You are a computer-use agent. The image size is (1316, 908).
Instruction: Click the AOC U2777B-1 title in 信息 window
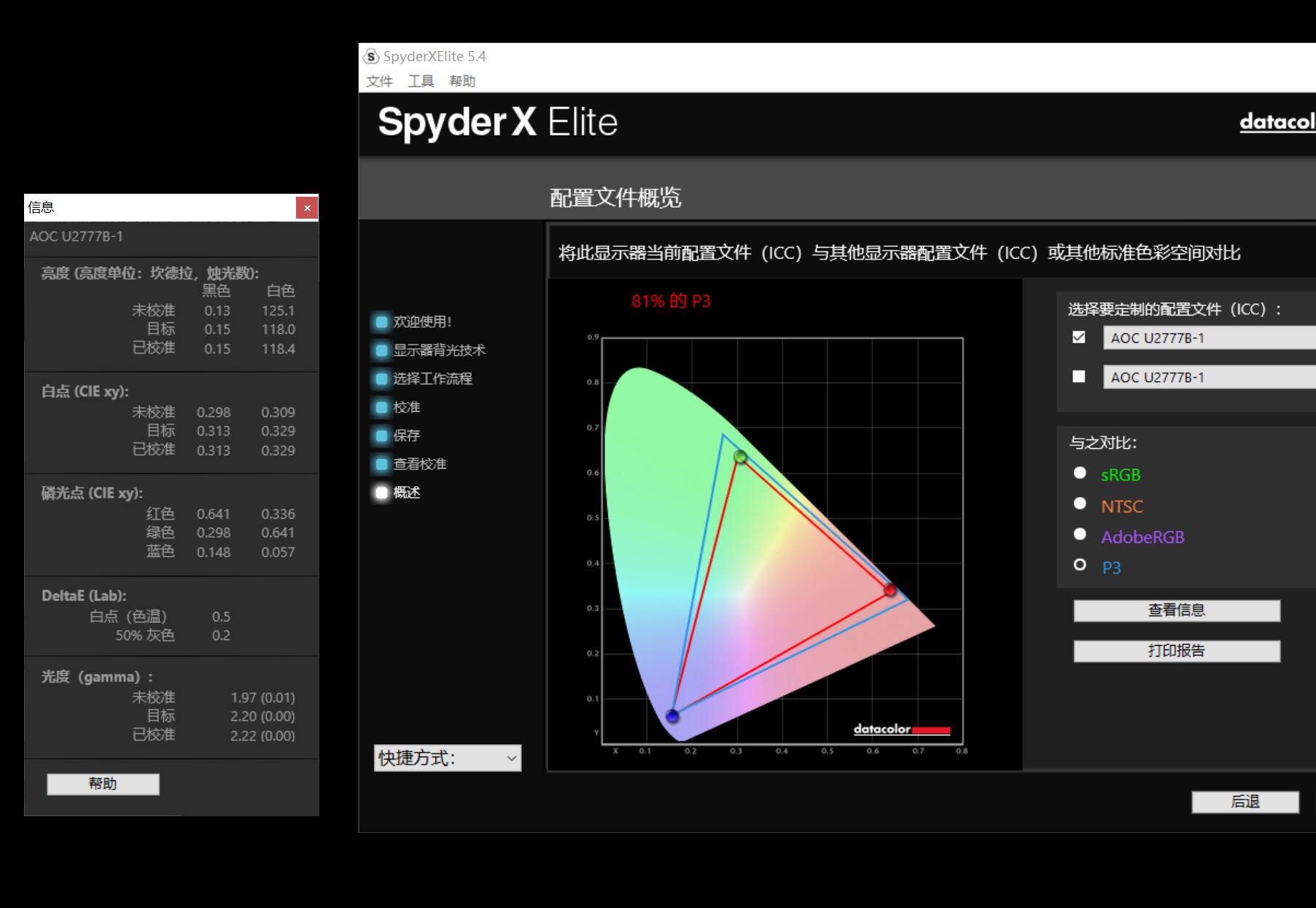(76, 236)
